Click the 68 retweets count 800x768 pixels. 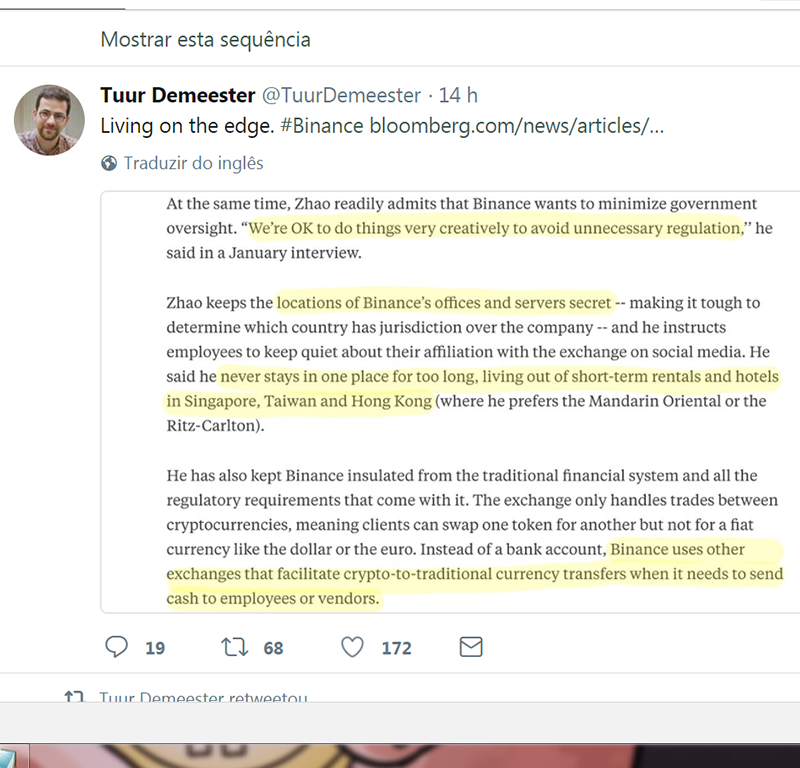coord(273,648)
